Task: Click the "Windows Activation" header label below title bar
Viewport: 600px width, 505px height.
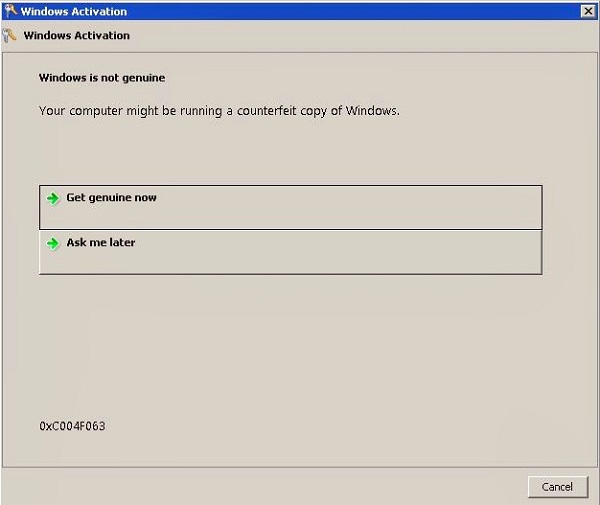Action: point(76,35)
